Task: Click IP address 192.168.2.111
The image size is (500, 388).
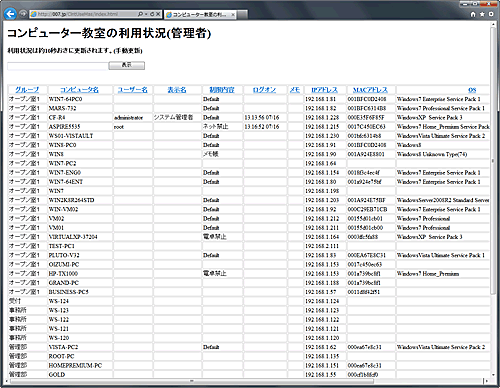Action: point(322,246)
